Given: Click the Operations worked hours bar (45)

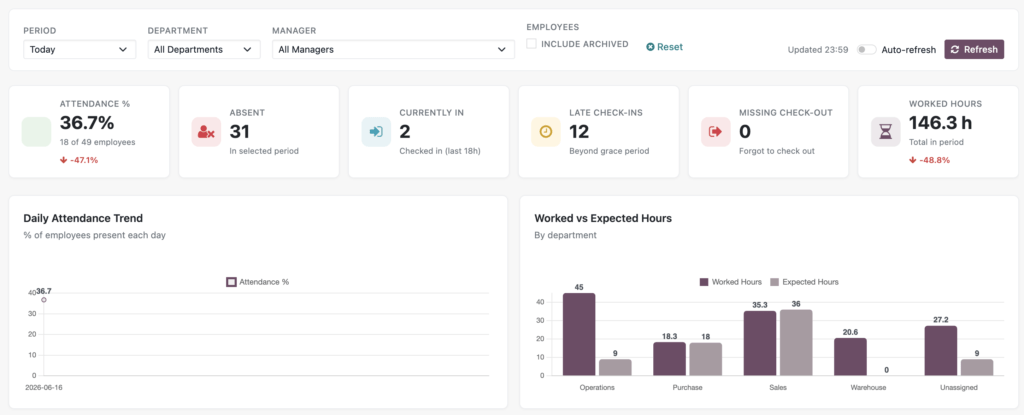Looking at the screenshot, I should [579, 334].
